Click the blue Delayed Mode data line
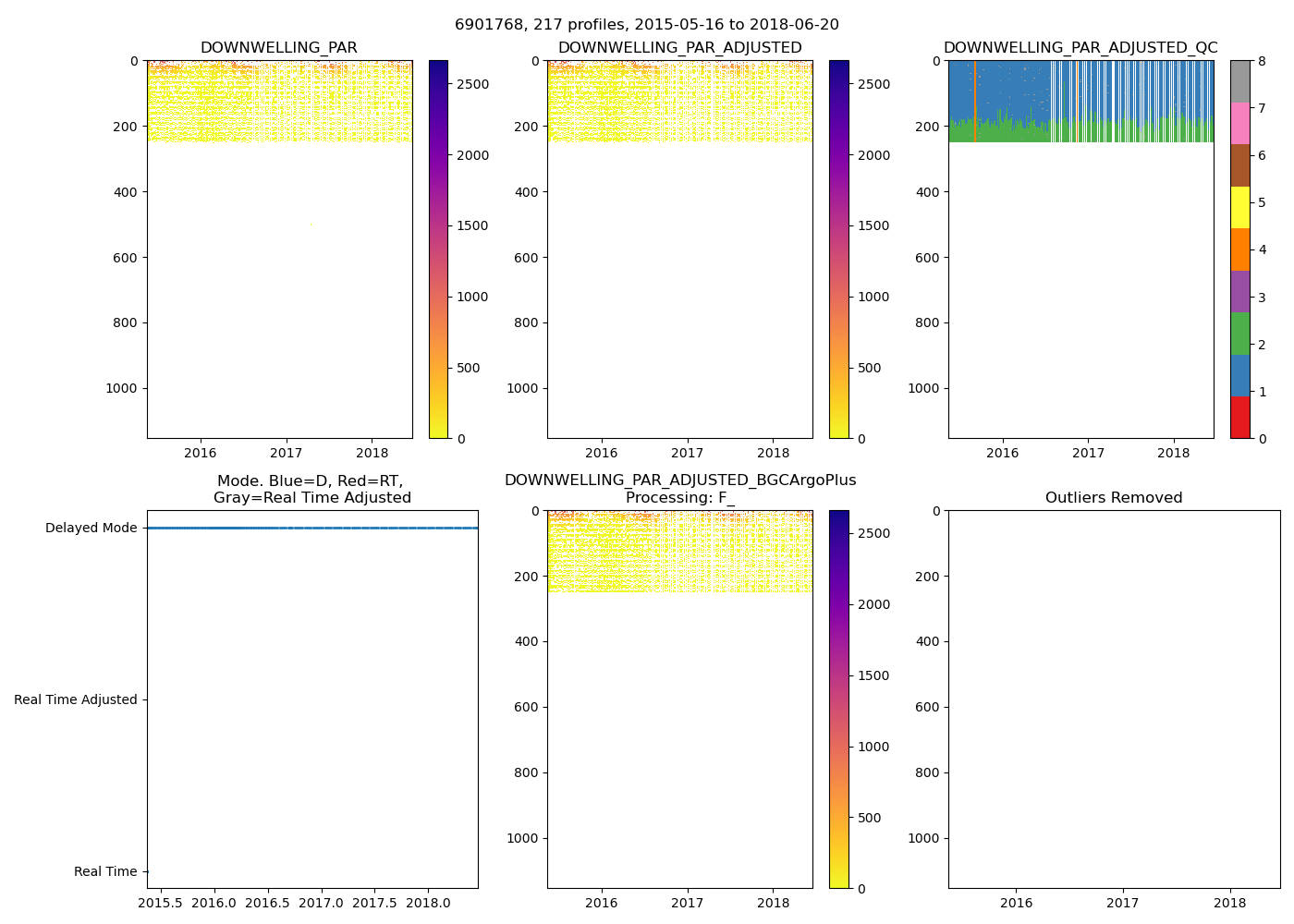The width and height of the screenshot is (1294, 924). click(312, 528)
